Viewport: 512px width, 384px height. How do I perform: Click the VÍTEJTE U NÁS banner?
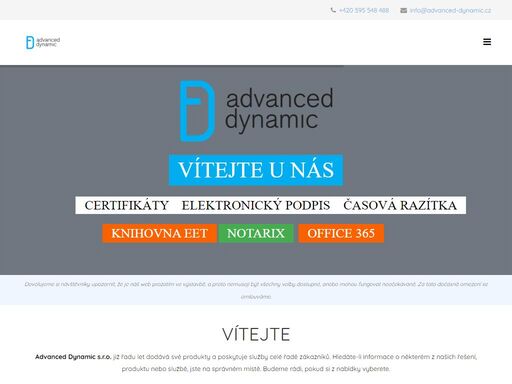point(256,170)
